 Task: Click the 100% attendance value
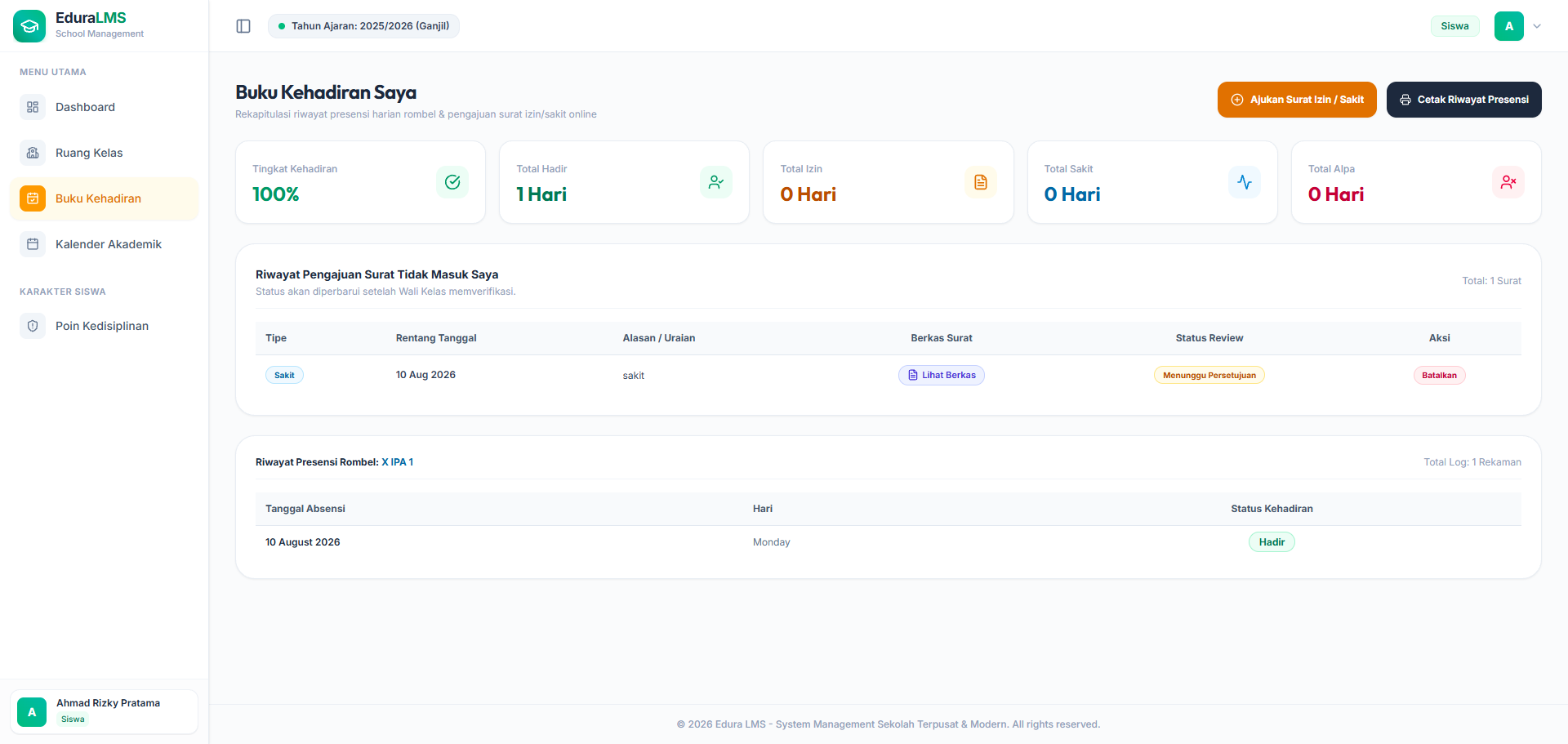(275, 194)
